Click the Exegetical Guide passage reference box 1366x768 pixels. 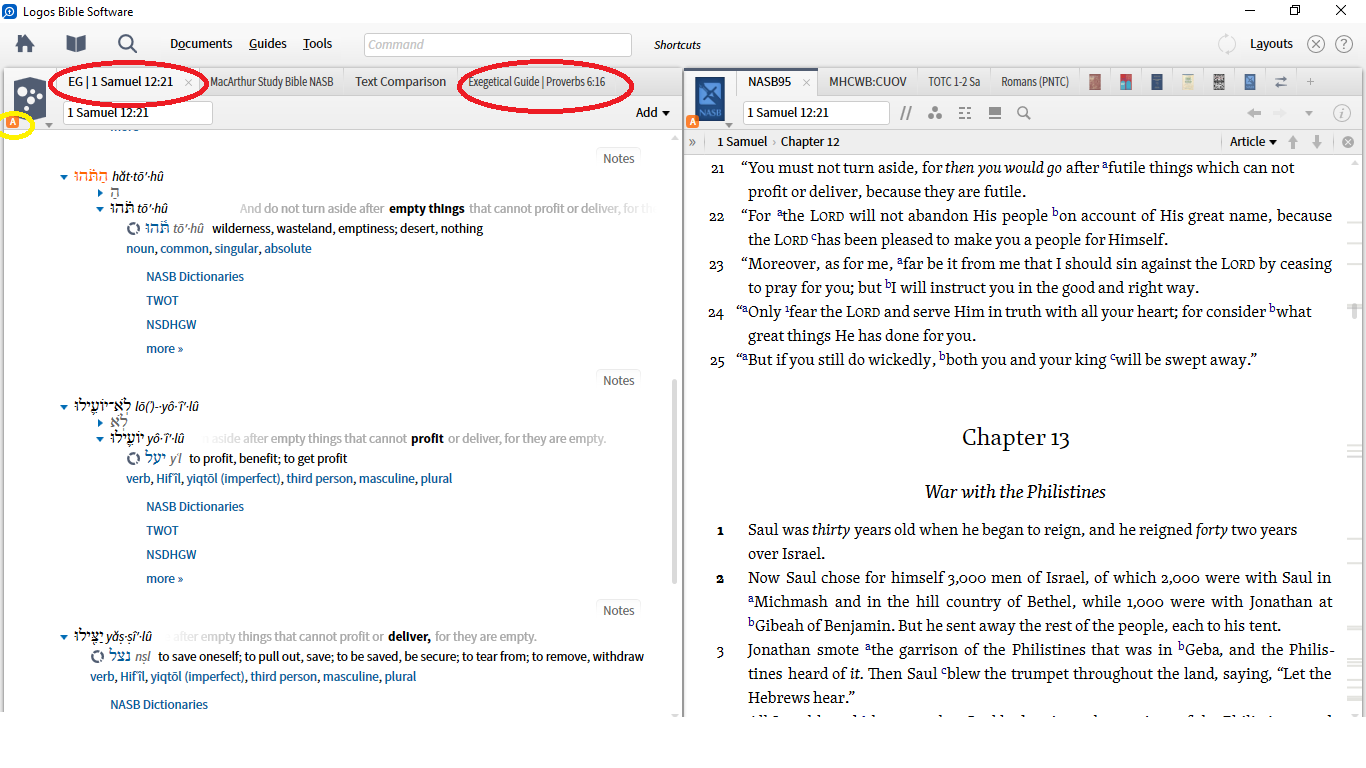[x=138, y=113]
